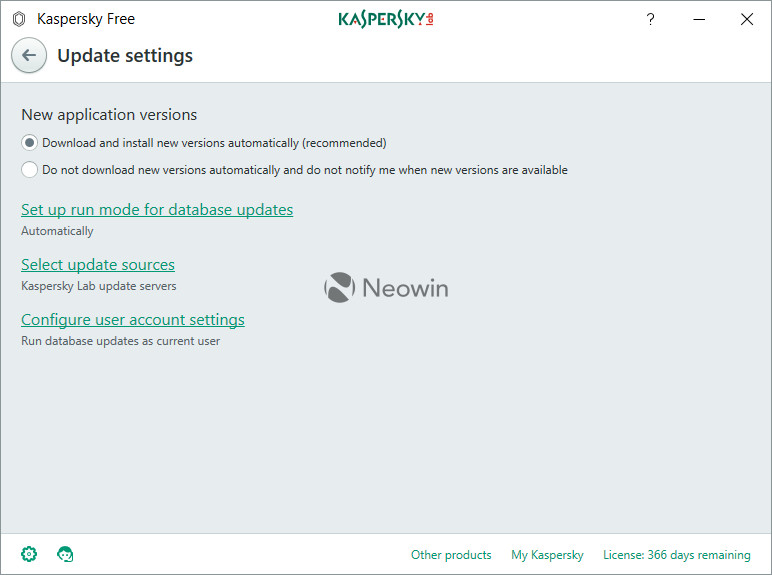Open Select update sources link
The image size is (772, 575).
pyautogui.click(x=98, y=265)
